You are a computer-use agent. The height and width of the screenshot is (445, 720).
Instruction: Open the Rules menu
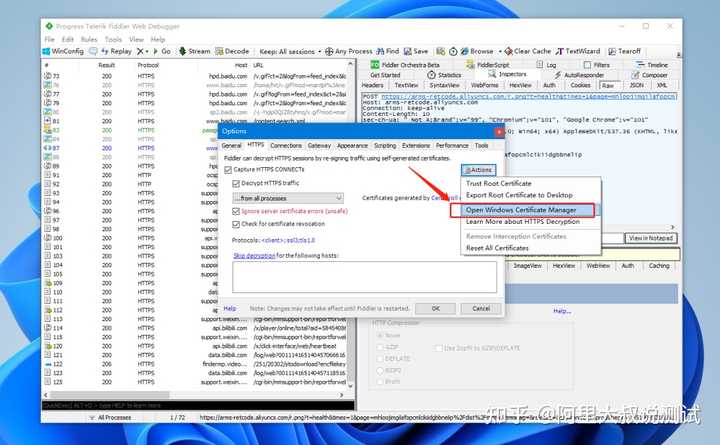[89, 39]
